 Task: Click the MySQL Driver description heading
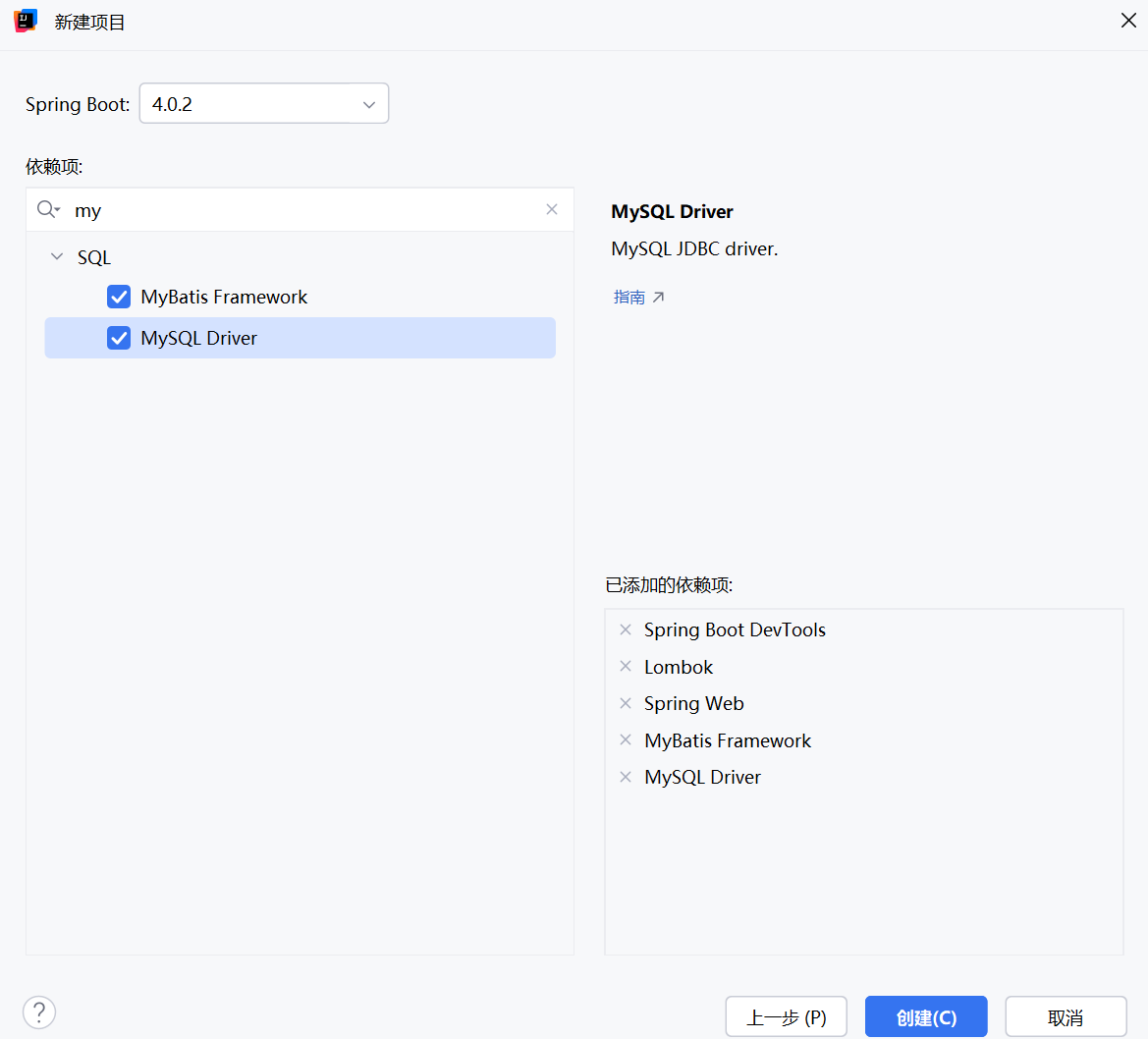(x=672, y=211)
